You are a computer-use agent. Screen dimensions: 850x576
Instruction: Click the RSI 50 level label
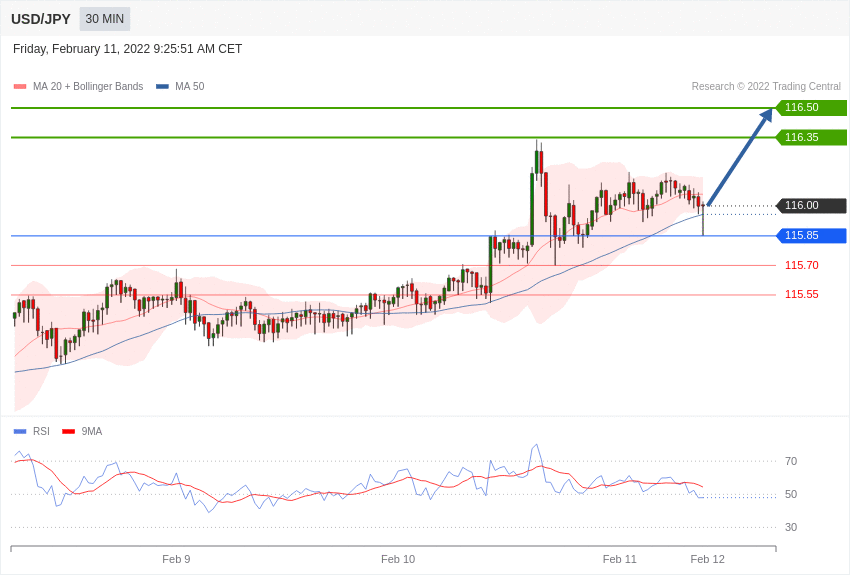click(791, 494)
